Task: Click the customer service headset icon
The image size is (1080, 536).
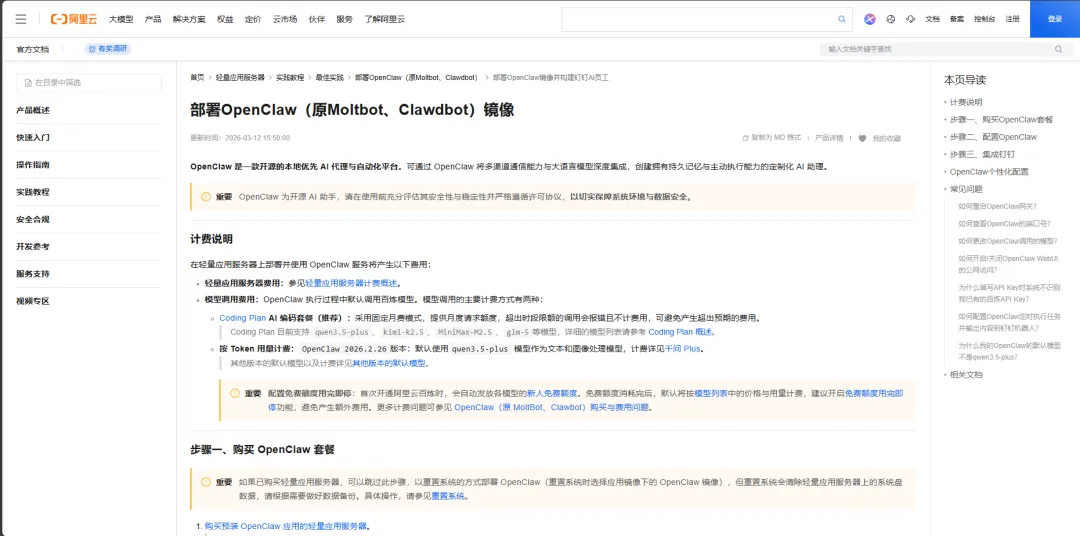Action: point(911,19)
